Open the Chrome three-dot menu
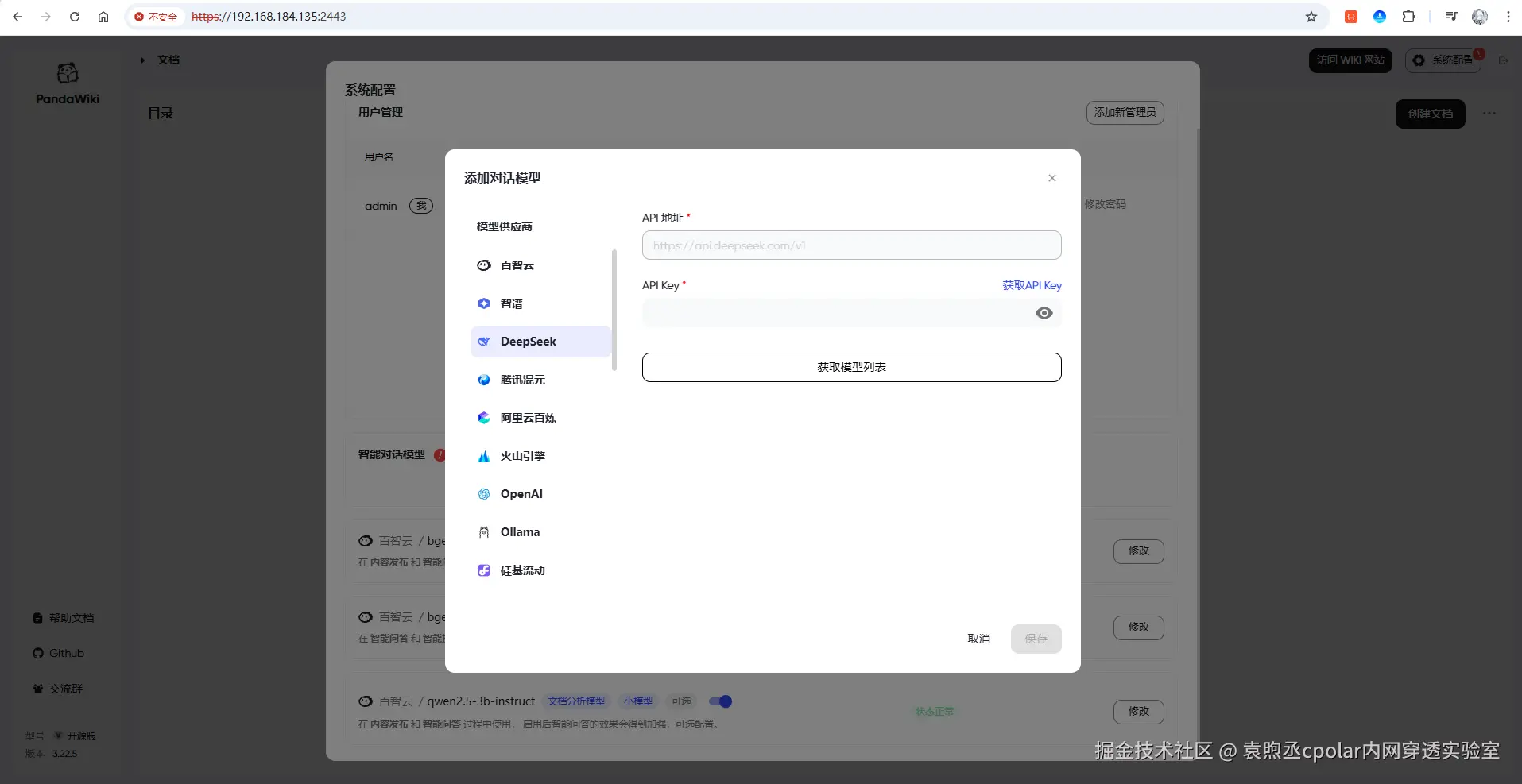This screenshot has height=784, width=1522. pyautogui.click(x=1508, y=17)
